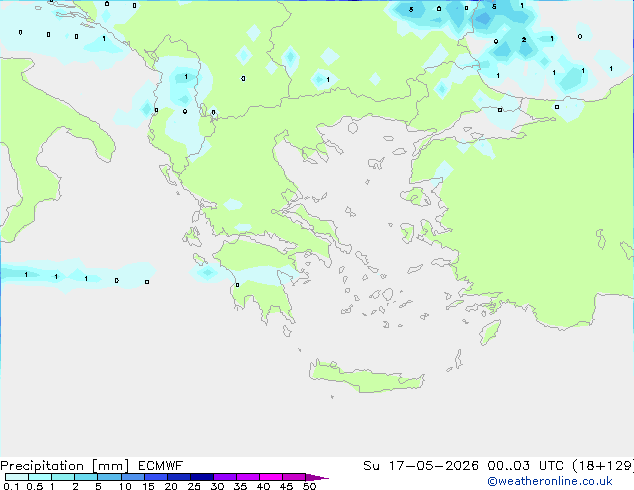
Task: Pick the 5–10 mm legend color swatch
Action: click(x=109, y=477)
